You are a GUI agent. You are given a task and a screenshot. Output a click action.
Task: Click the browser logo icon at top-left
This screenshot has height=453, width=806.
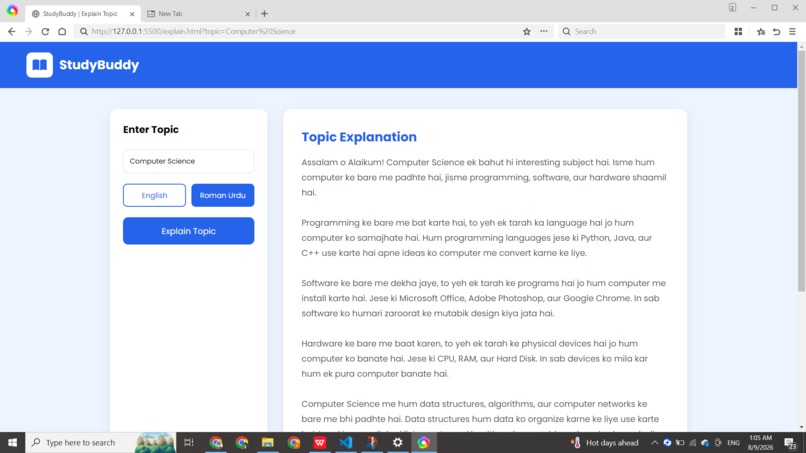coord(12,10)
